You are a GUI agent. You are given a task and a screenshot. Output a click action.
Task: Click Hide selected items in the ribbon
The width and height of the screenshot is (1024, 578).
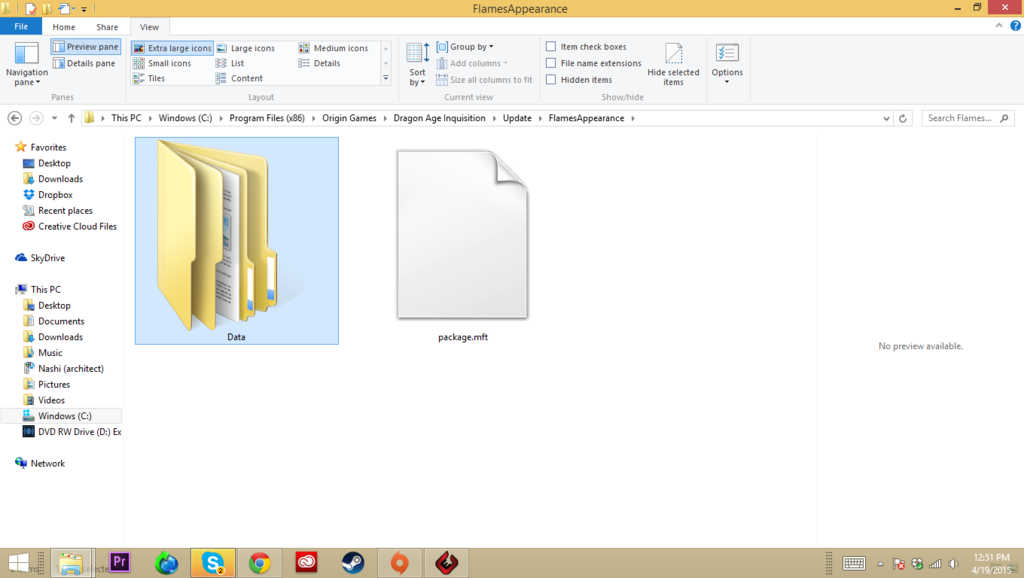(673, 62)
